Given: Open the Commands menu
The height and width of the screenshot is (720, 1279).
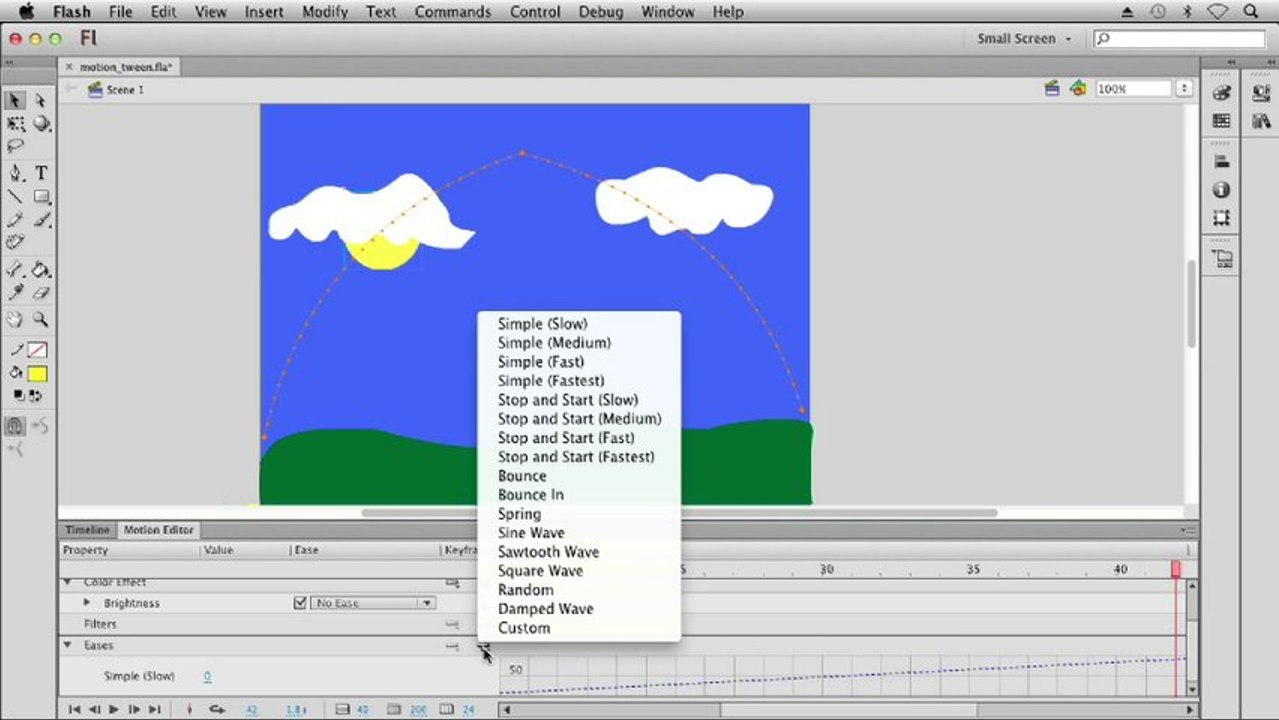Looking at the screenshot, I should [x=452, y=12].
